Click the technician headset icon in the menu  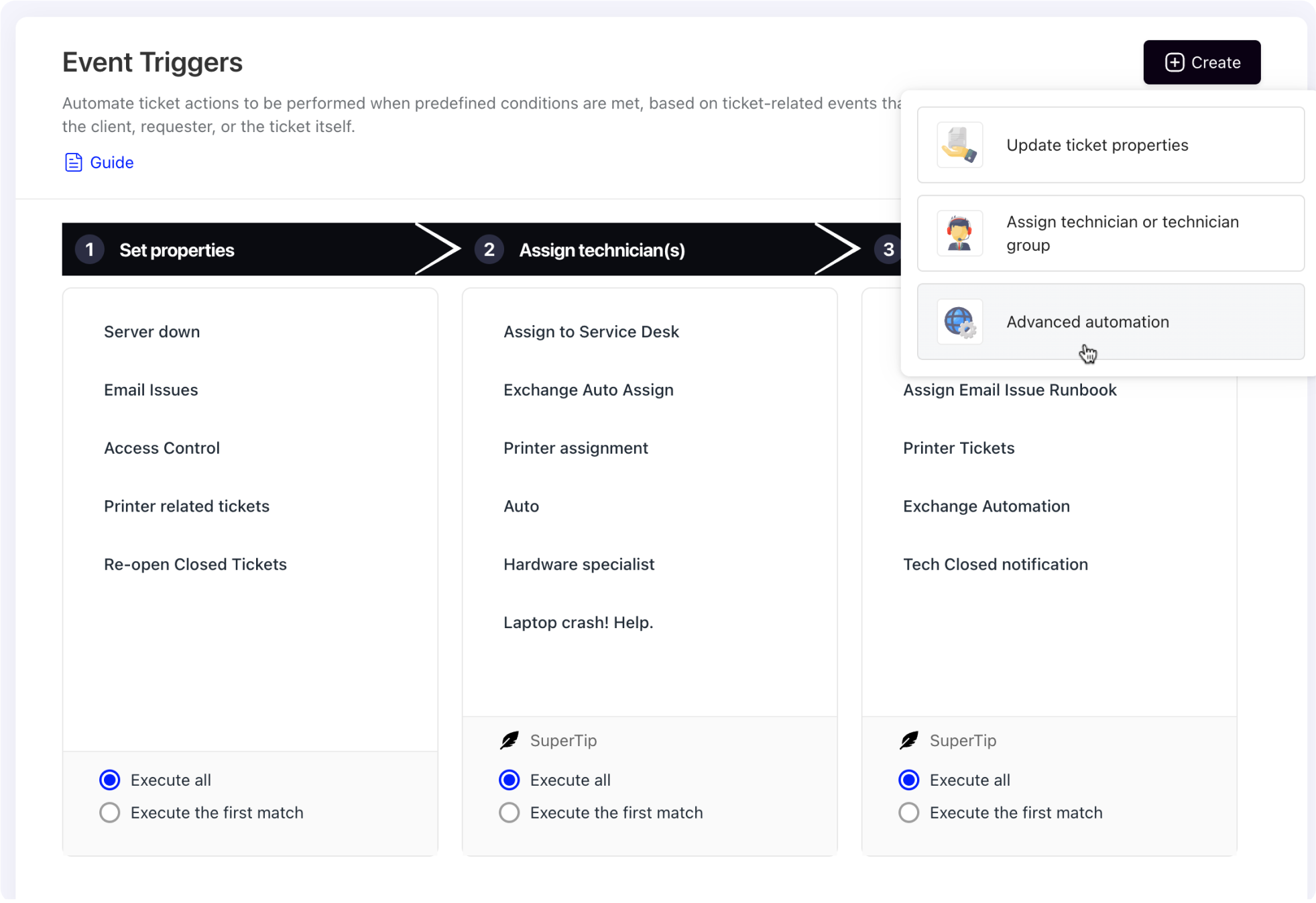coord(959,233)
